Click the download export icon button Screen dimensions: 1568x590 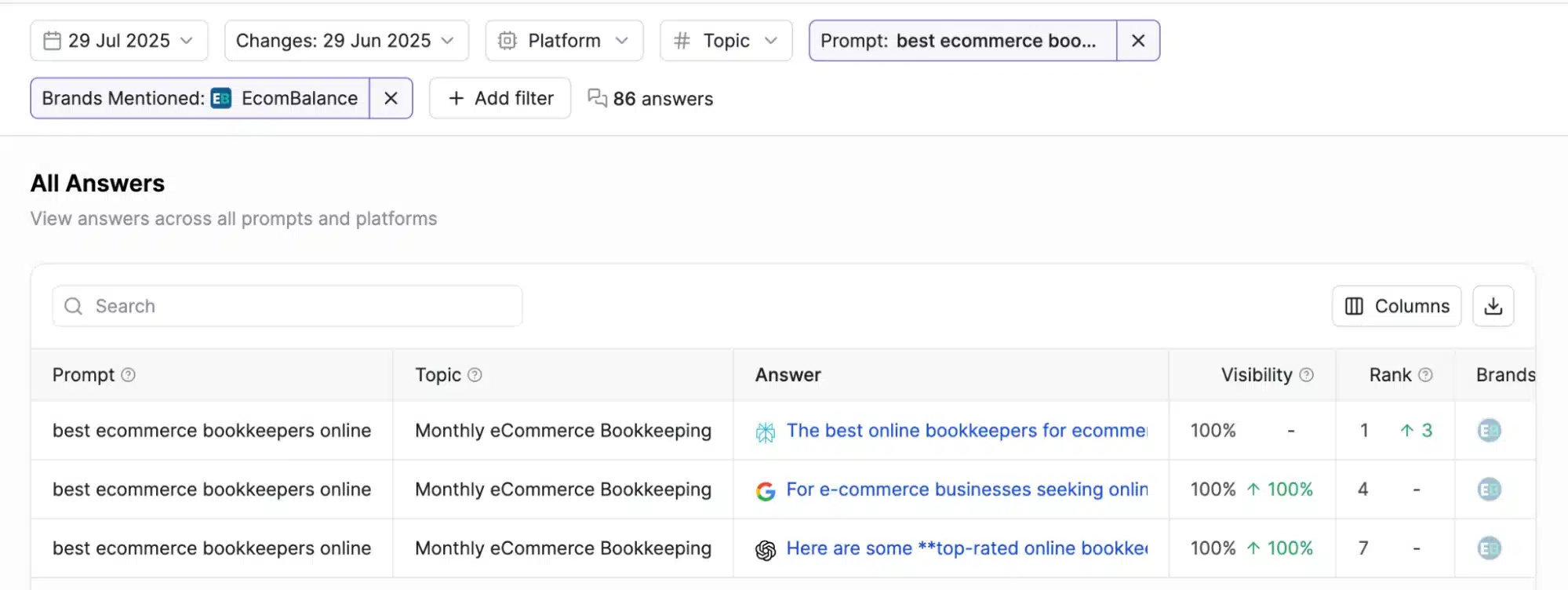coord(1493,306)
